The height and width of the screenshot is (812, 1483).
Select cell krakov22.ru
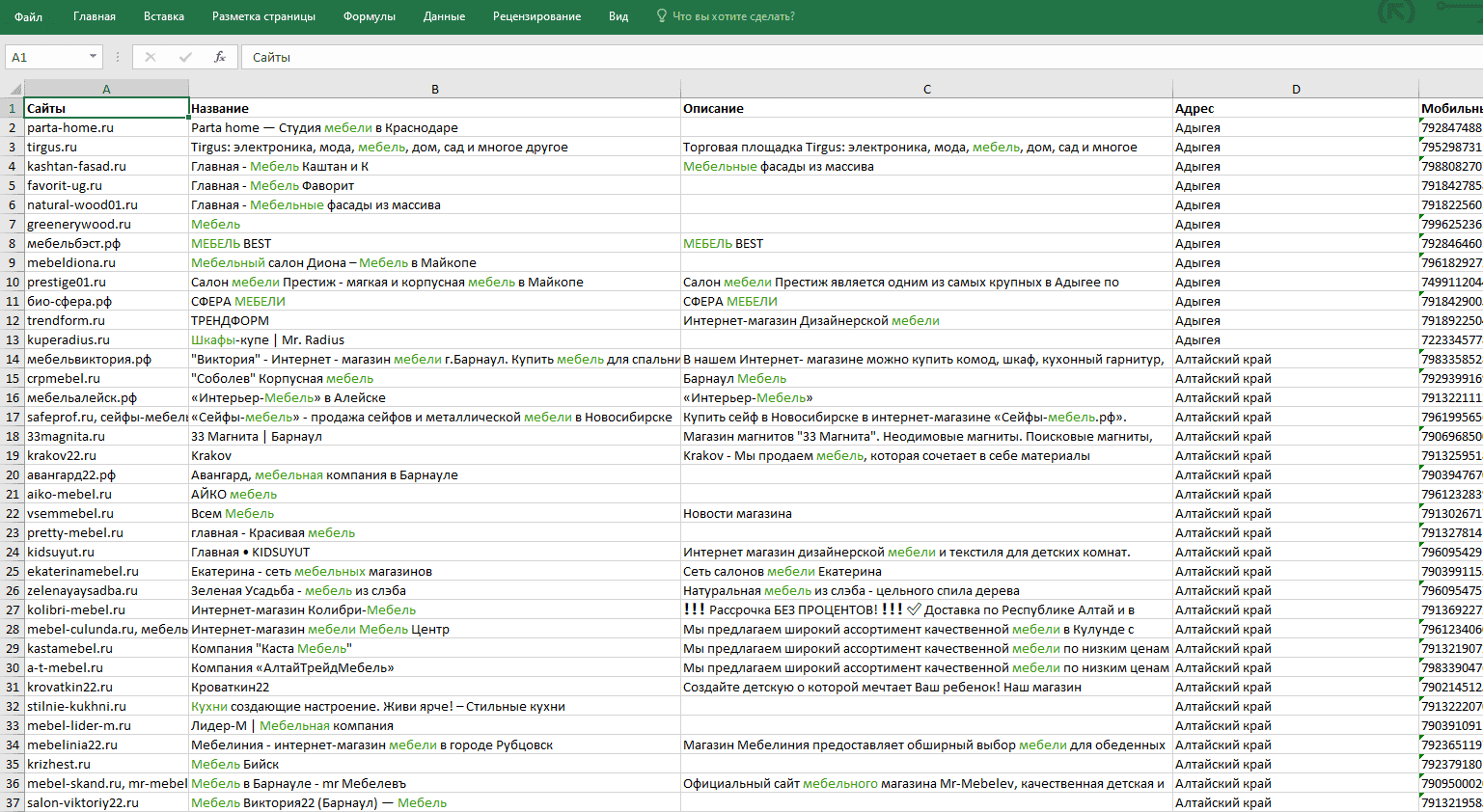pyautogui.click(x=106, y=455)
